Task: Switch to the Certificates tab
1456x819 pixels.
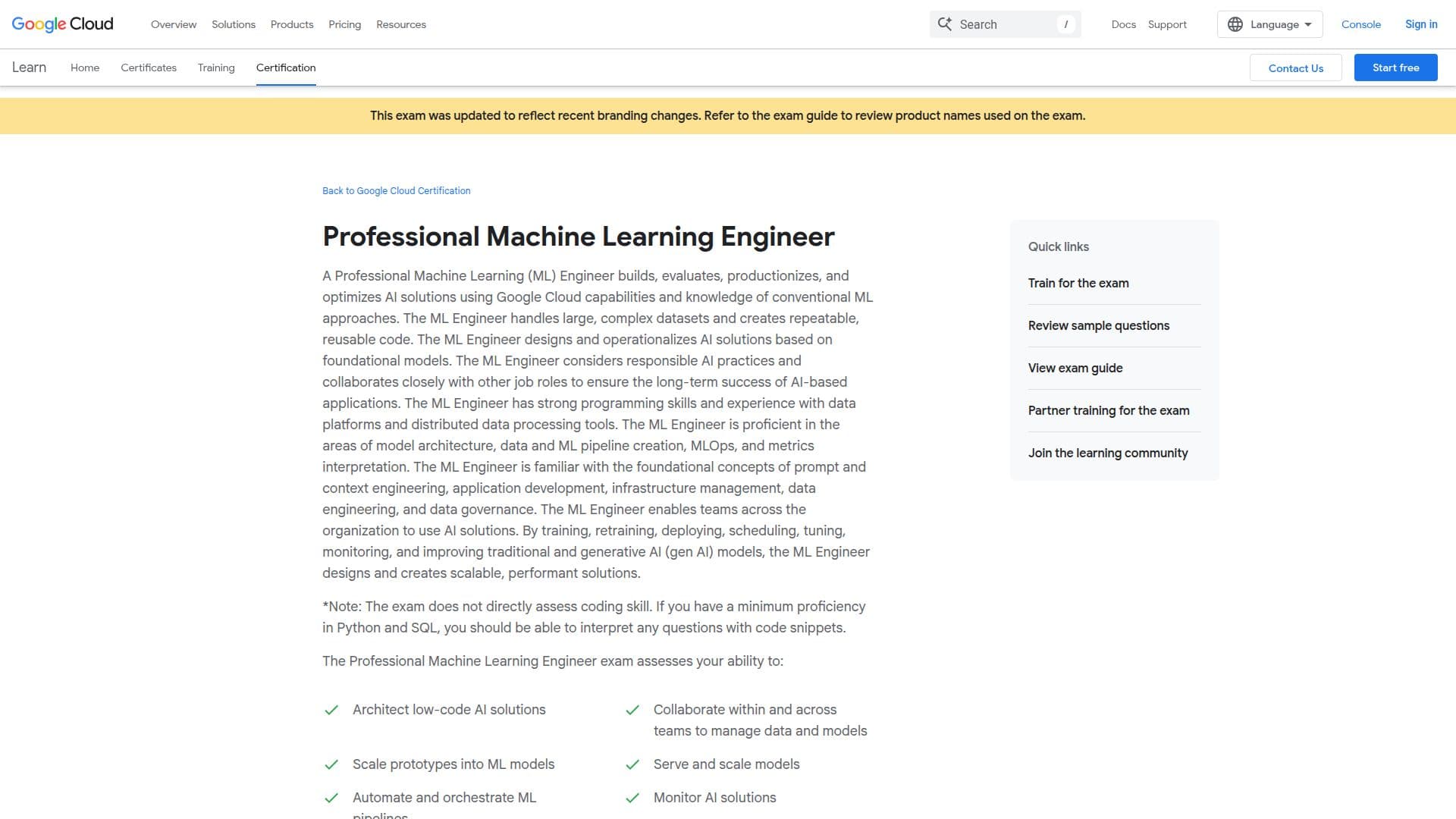Action: click(x=149, y=67)
